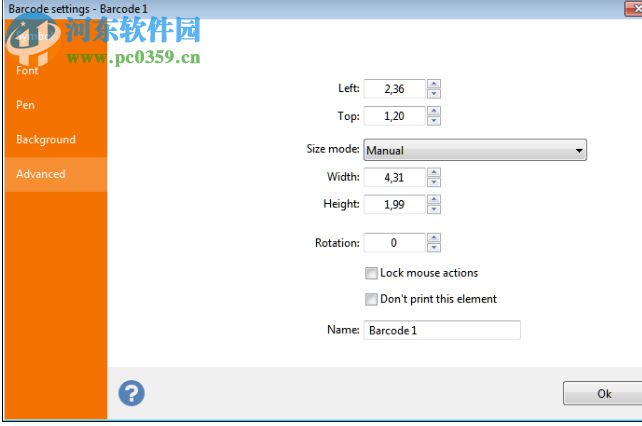642x426 pixels.
Task: Increase the Width value with up arrow
Action: pos(434,172)
